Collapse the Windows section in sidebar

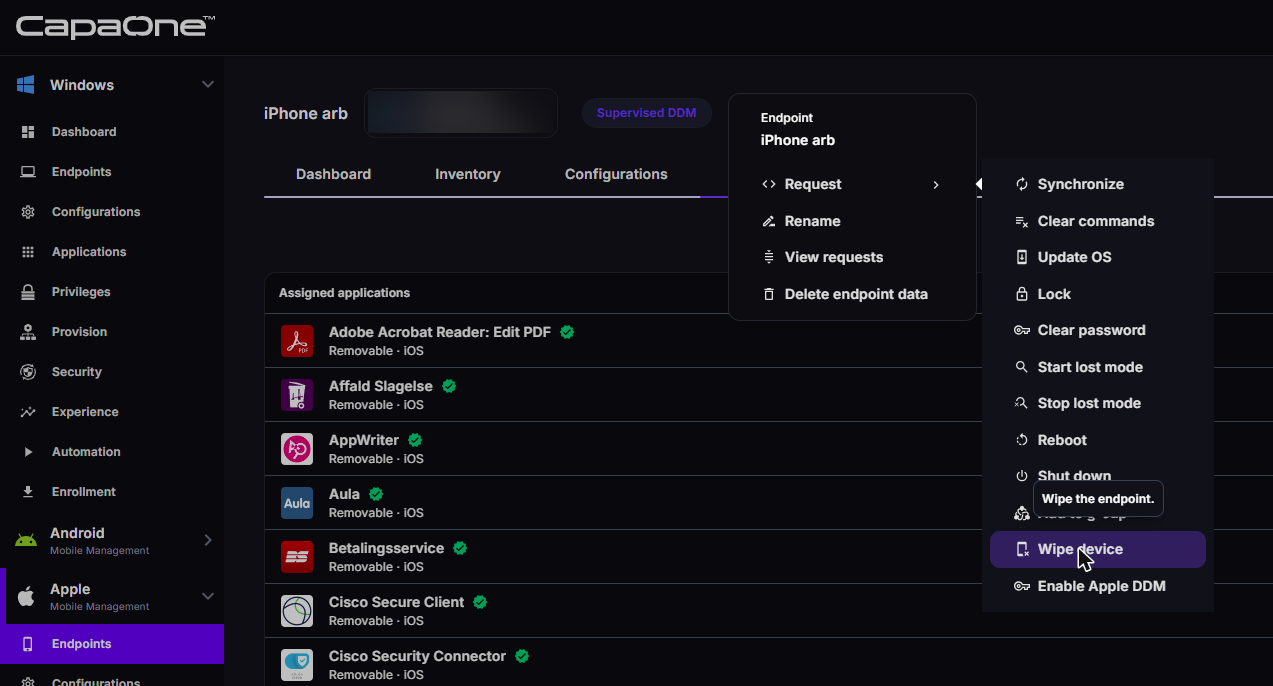pos(208,85)
